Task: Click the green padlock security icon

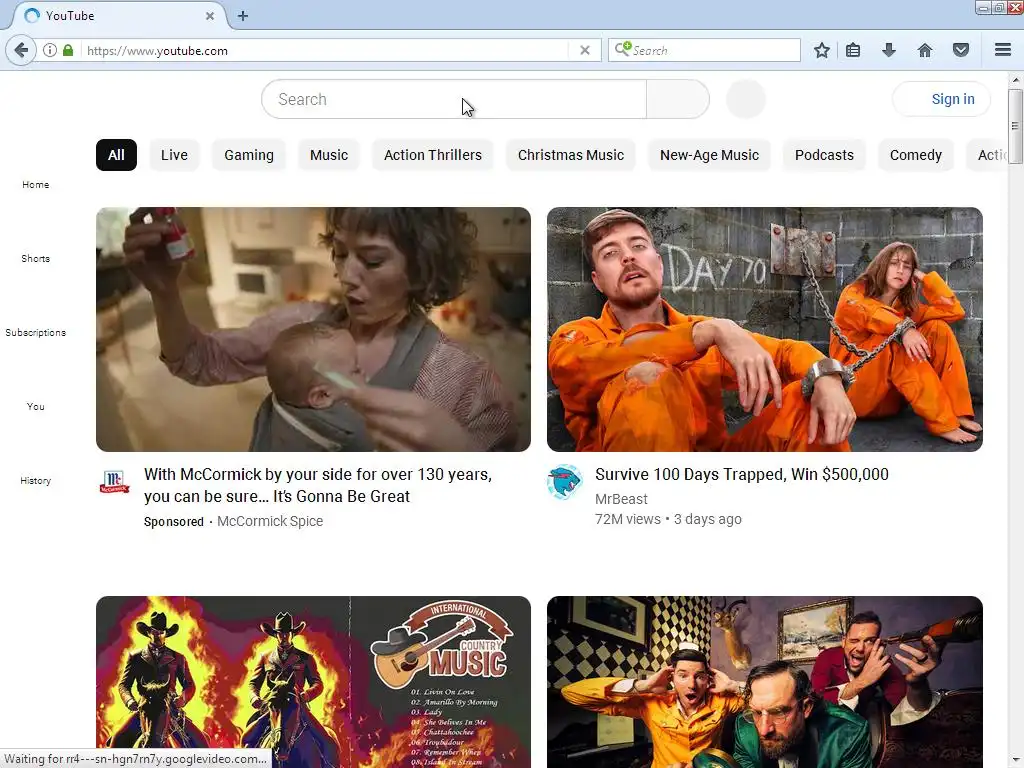Action: (x=67, y=50)
